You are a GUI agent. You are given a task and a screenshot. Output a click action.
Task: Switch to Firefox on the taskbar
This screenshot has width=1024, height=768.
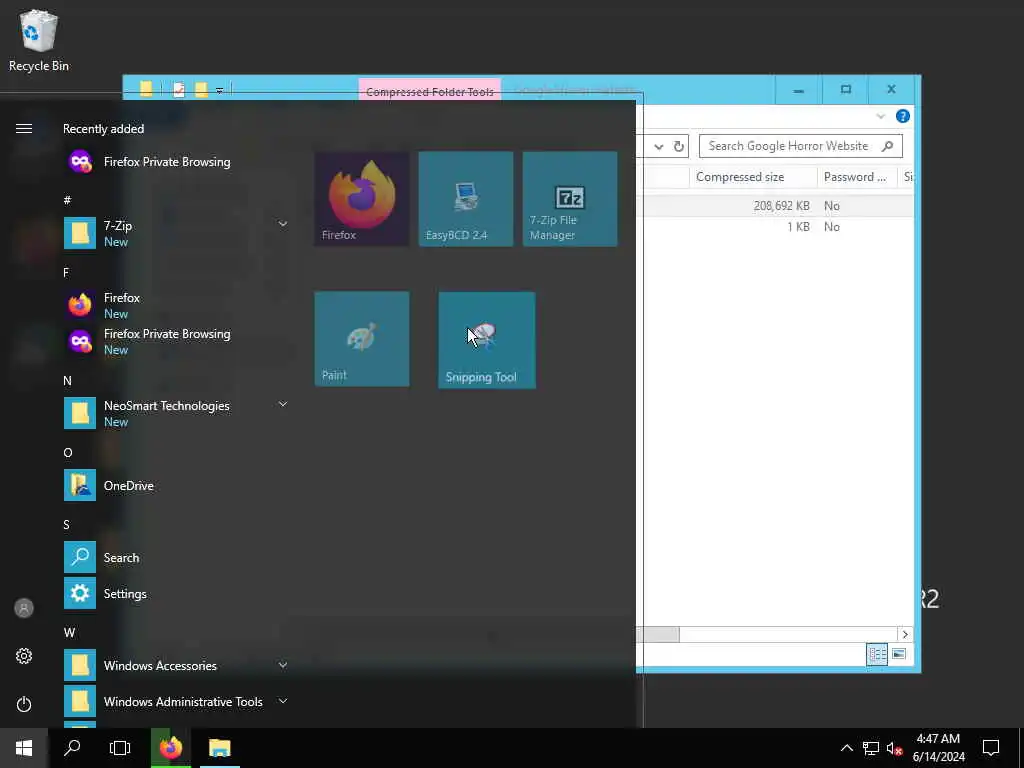pos(171,748)
